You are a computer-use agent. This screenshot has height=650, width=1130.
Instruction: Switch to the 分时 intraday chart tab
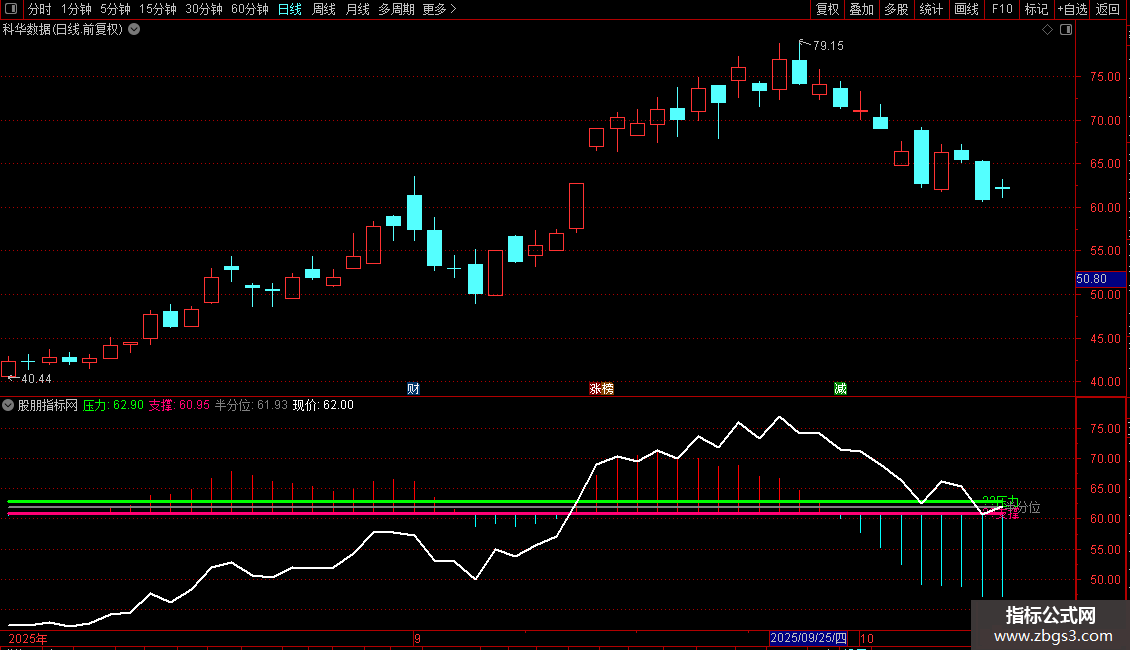tap(40, 9)
